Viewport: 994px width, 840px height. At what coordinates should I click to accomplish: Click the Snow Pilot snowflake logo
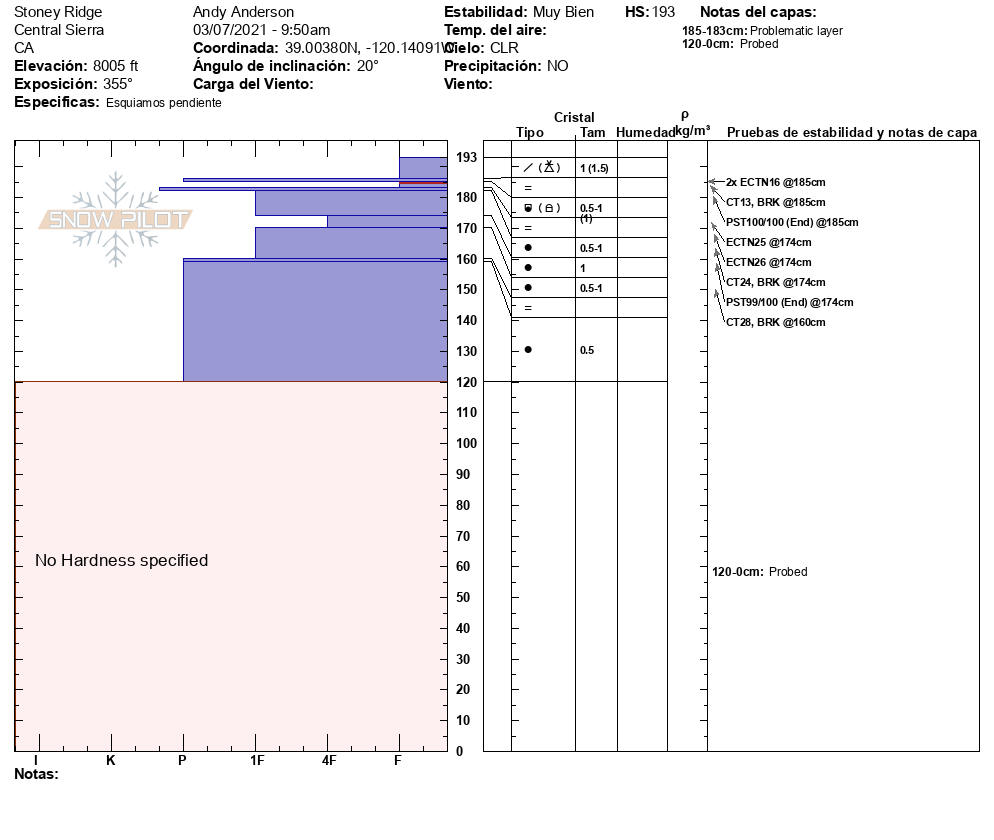point(115,219)
